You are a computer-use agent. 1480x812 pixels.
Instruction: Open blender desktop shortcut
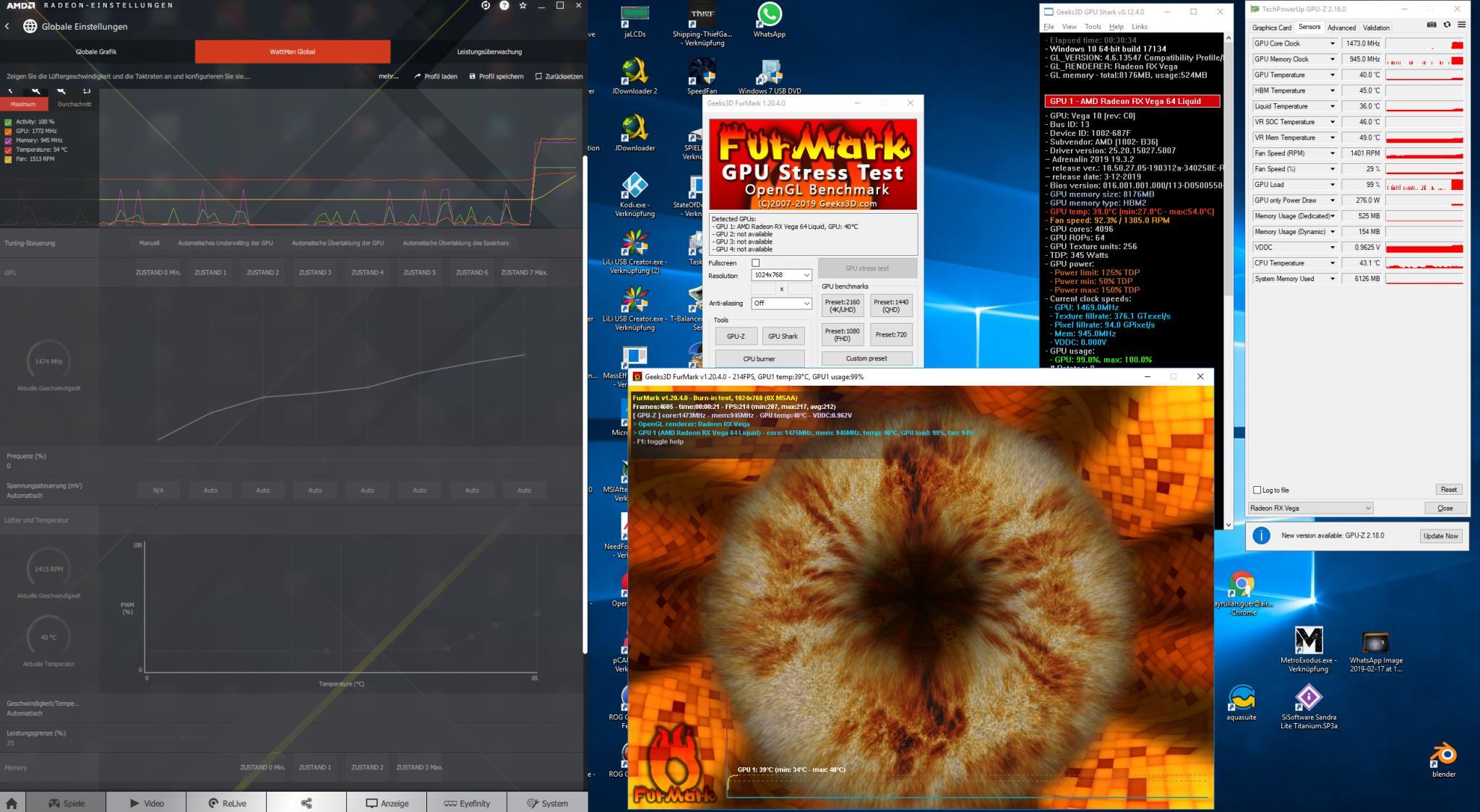point(1443,759)
